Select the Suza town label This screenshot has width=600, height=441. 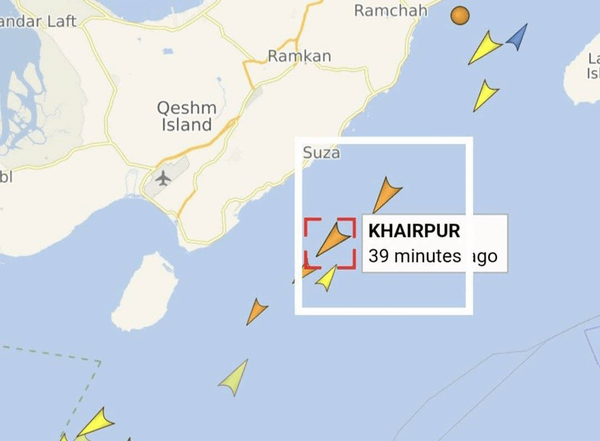point(321,153)
